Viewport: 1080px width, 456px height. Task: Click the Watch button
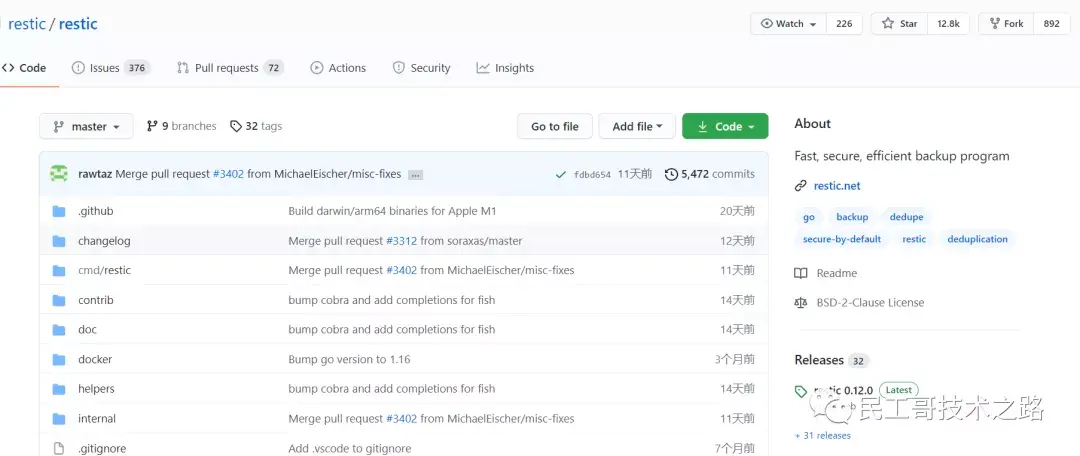788,23
